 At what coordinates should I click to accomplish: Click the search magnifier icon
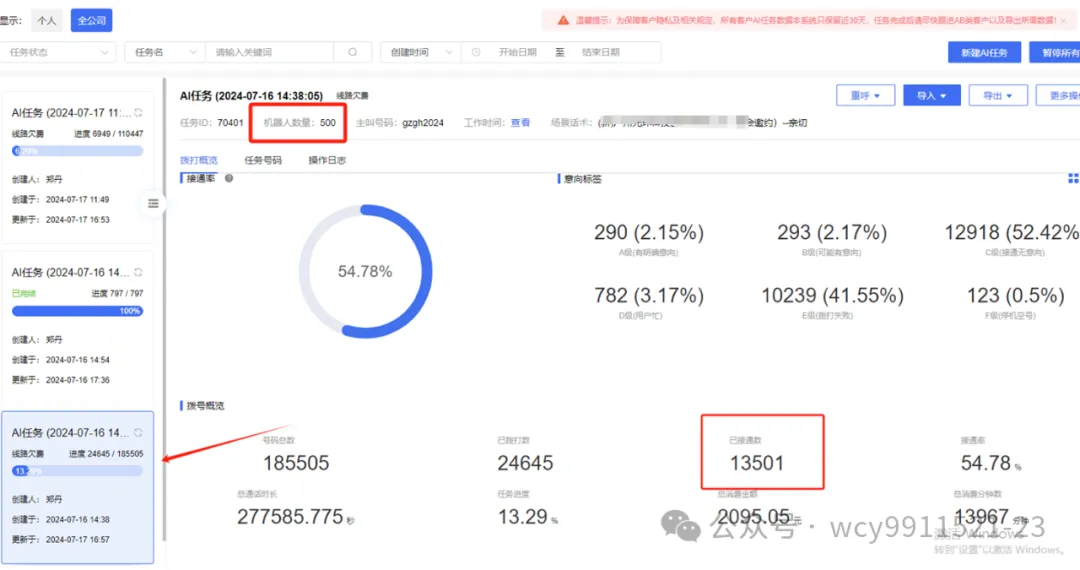pyautogui.click(x=353, y=52)
